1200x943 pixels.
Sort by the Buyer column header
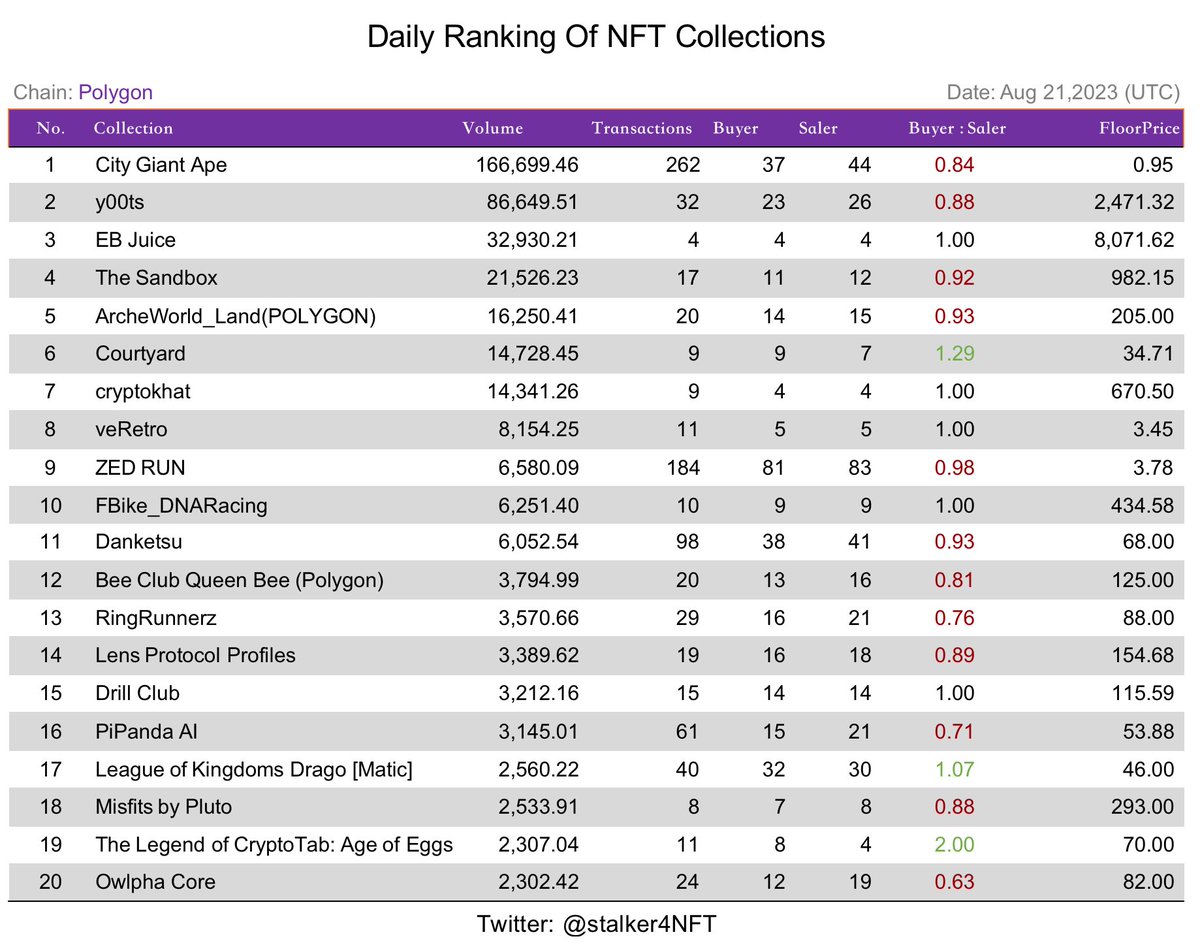click(736, 128)
